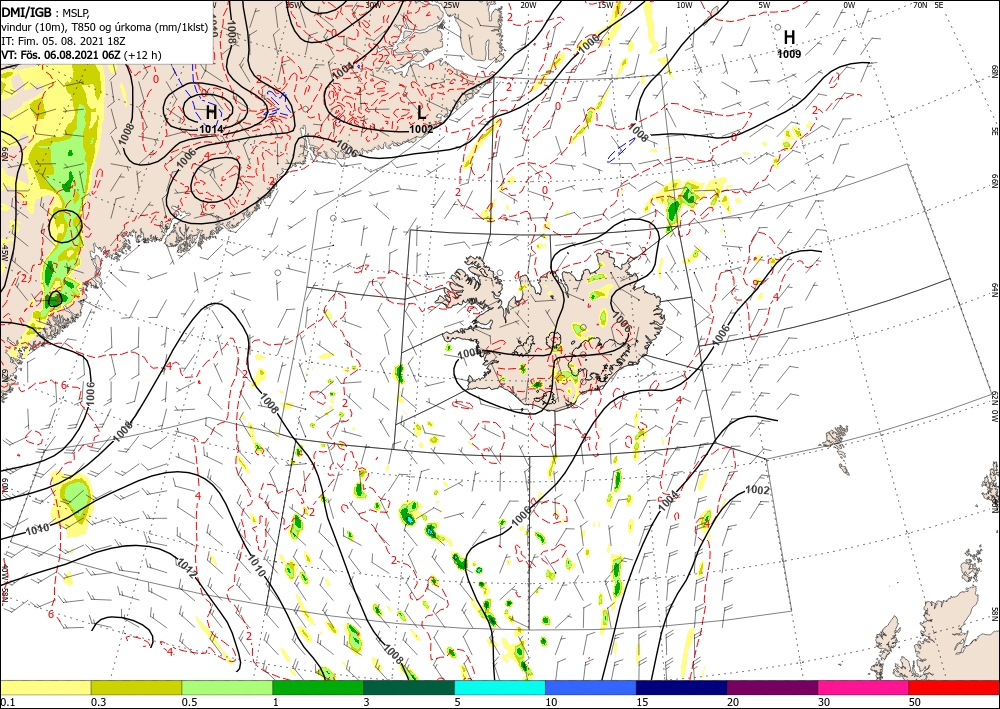Click the 20W longitude label at top
The image size is (1000, 709).
(527, 5)
